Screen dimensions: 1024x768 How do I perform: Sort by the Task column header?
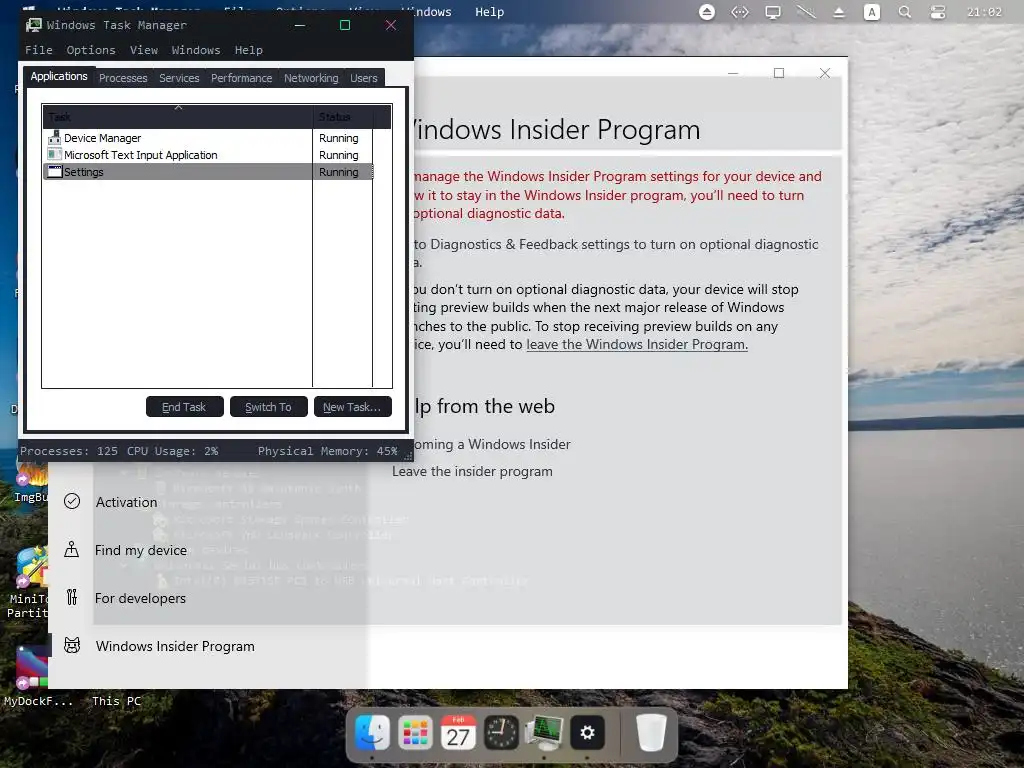click(178, 117)
